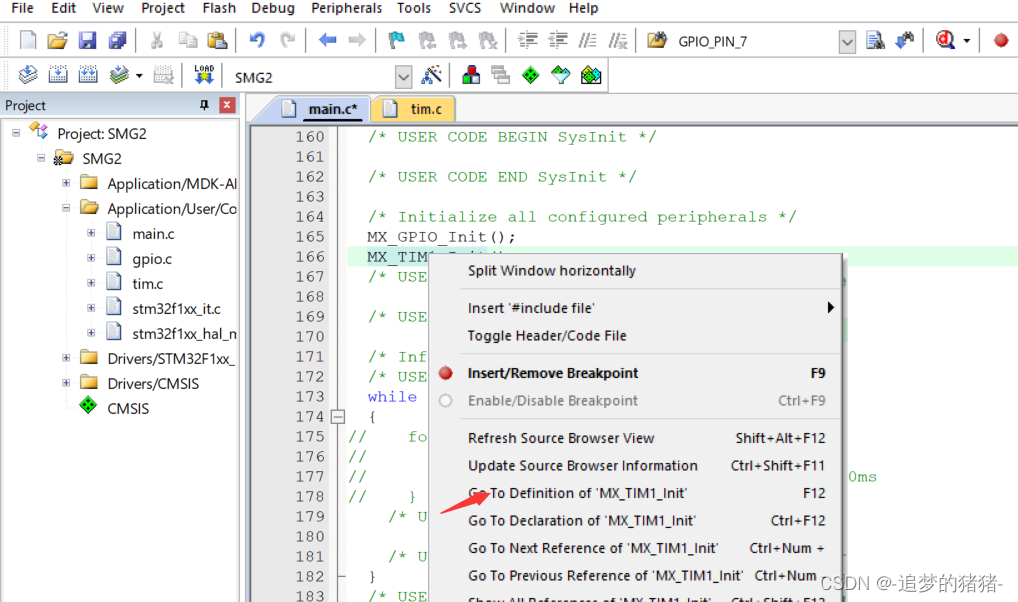Image resolution: width=1018 pixels, height=602 pixels.
Task: Click the Find icon beside GPIO_PIN_7 dropdown
Action: click(x=875, y=40)
